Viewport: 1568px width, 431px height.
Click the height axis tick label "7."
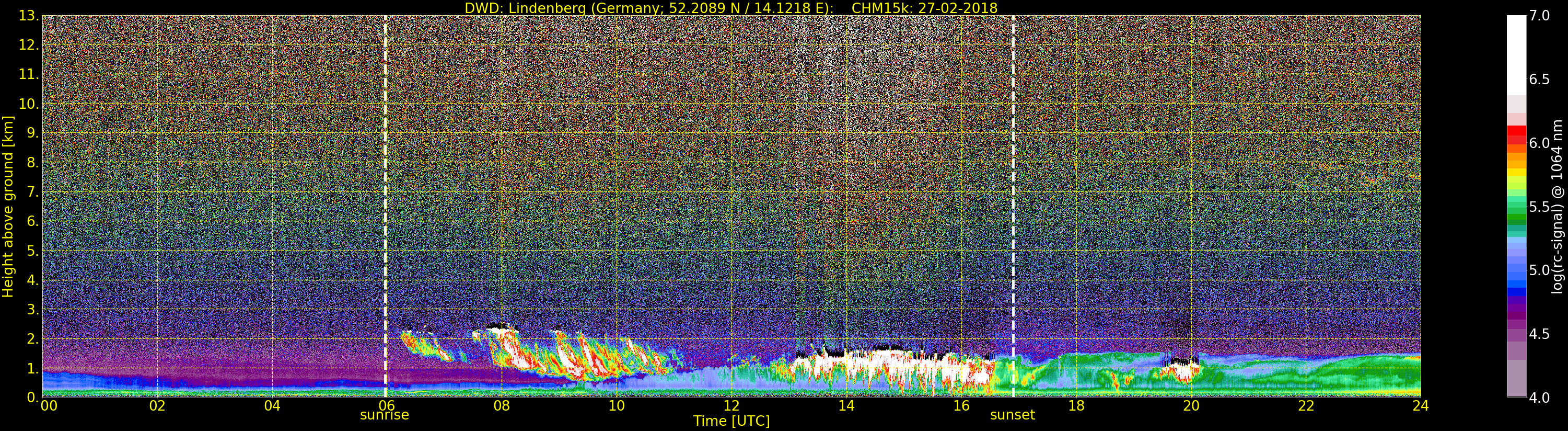[33, 192]
